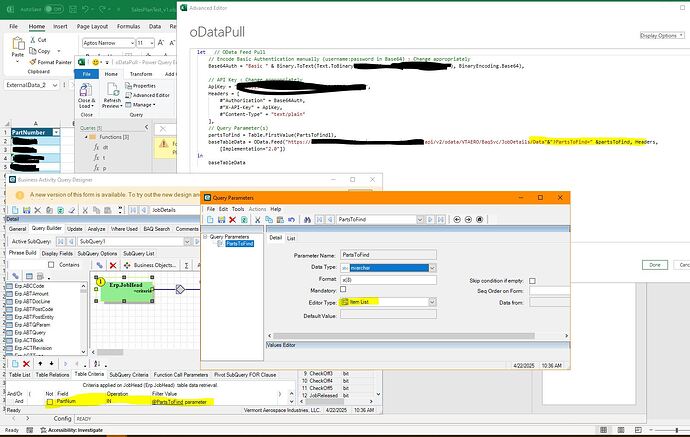The image size is (690, 437).
Task: Click Refresh icon in Query Parameters toolbar
Action: [x=244, y=220]
